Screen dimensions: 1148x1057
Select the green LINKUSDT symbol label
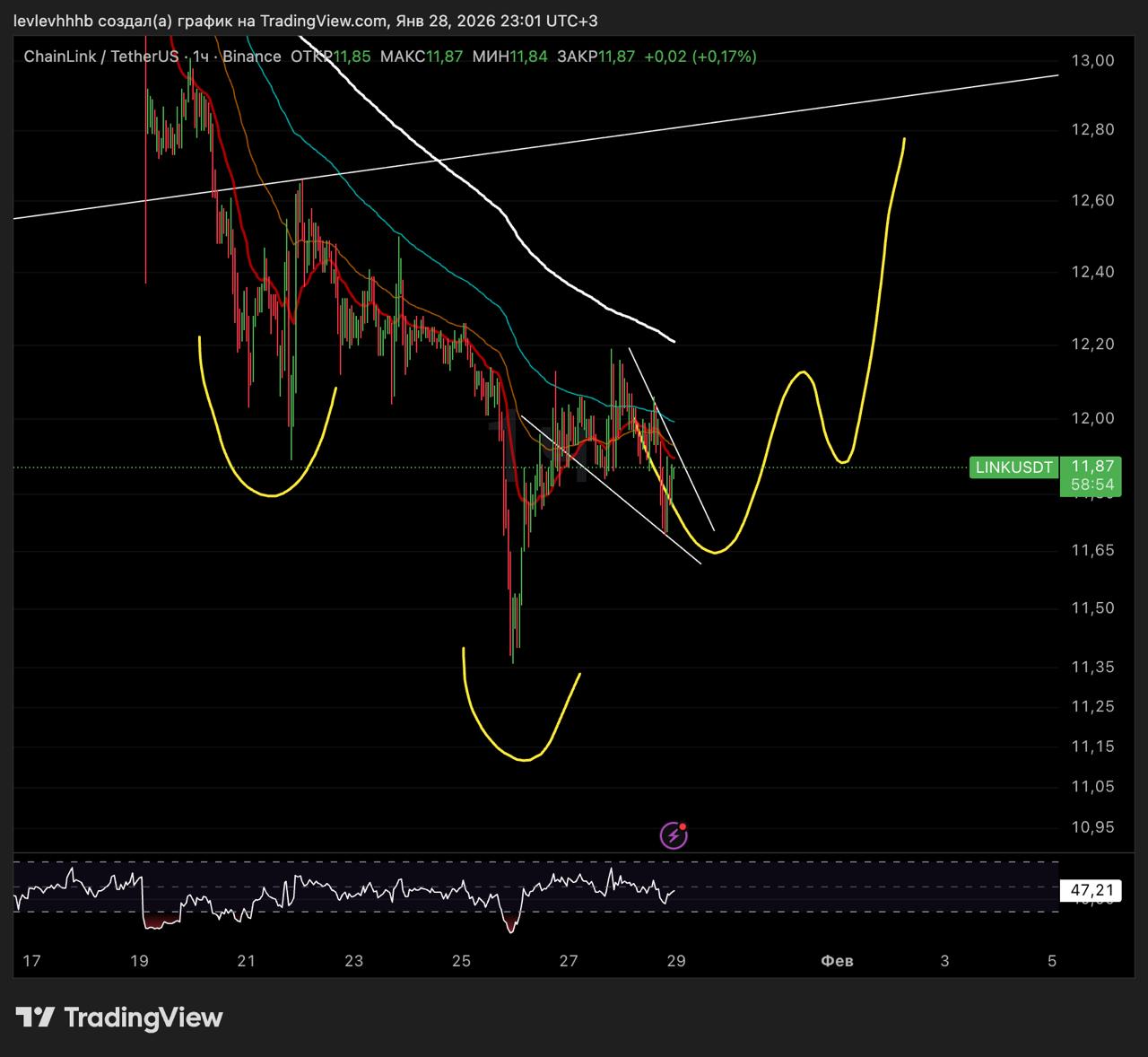point(1013,467)
